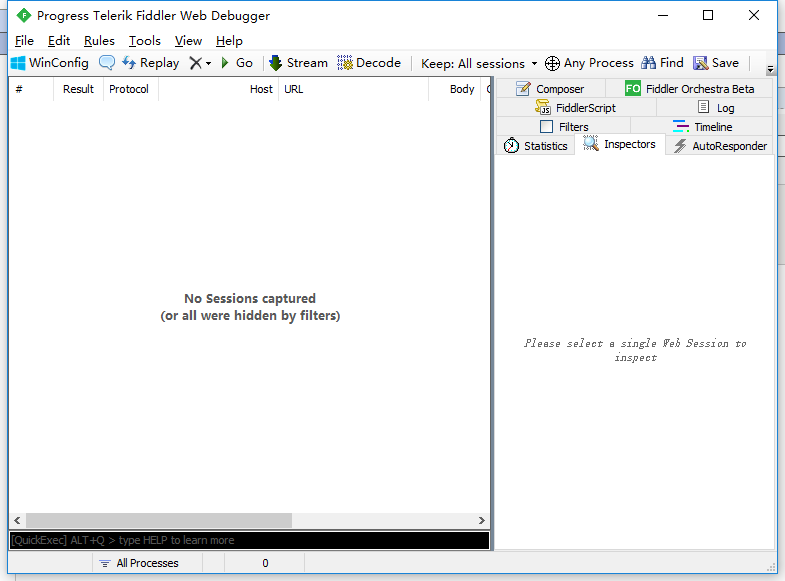Open the Help menu
Image resolution: width=785 pixels, height=581 pixels.
pyautogui.click(x=229, y=41)
